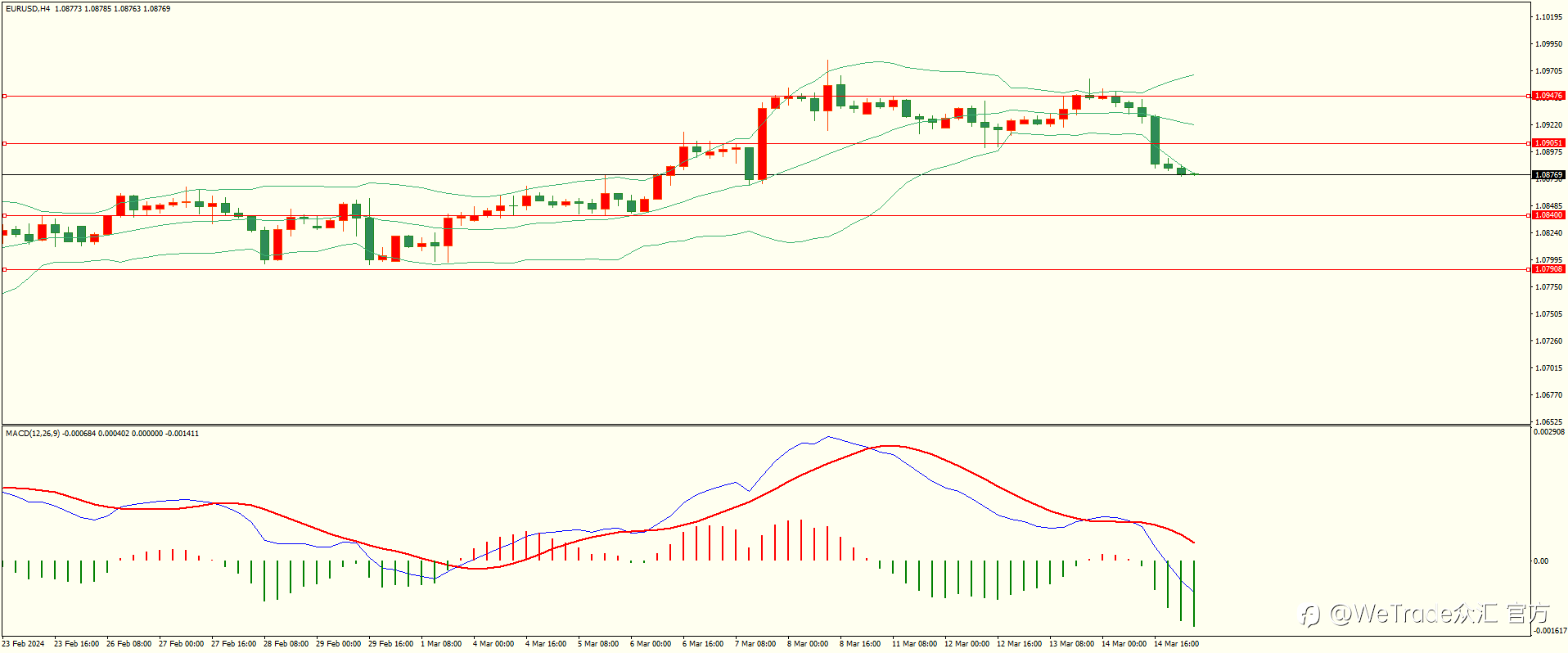Click the black 1.08769 current price label
The image size is (1568, 653).
pos(1548,175)
